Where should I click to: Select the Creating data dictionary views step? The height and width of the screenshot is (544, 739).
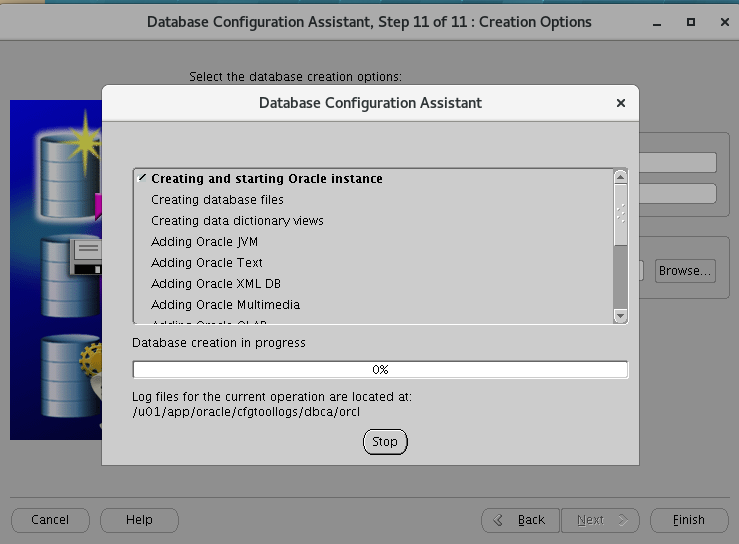coord(237,221)
